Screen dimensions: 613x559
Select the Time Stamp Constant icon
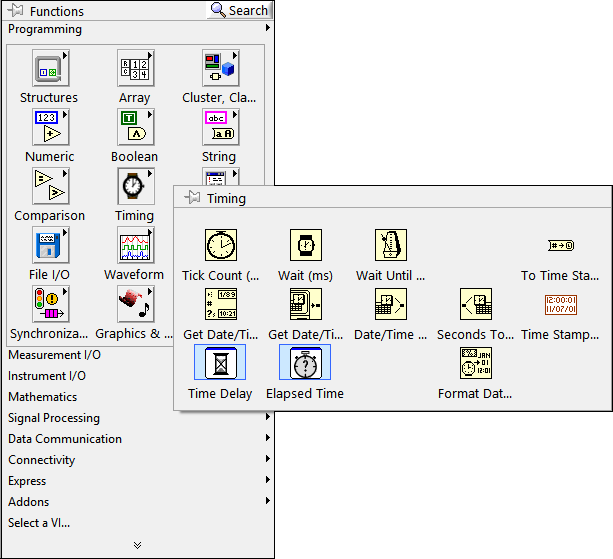tap(561, 305)
